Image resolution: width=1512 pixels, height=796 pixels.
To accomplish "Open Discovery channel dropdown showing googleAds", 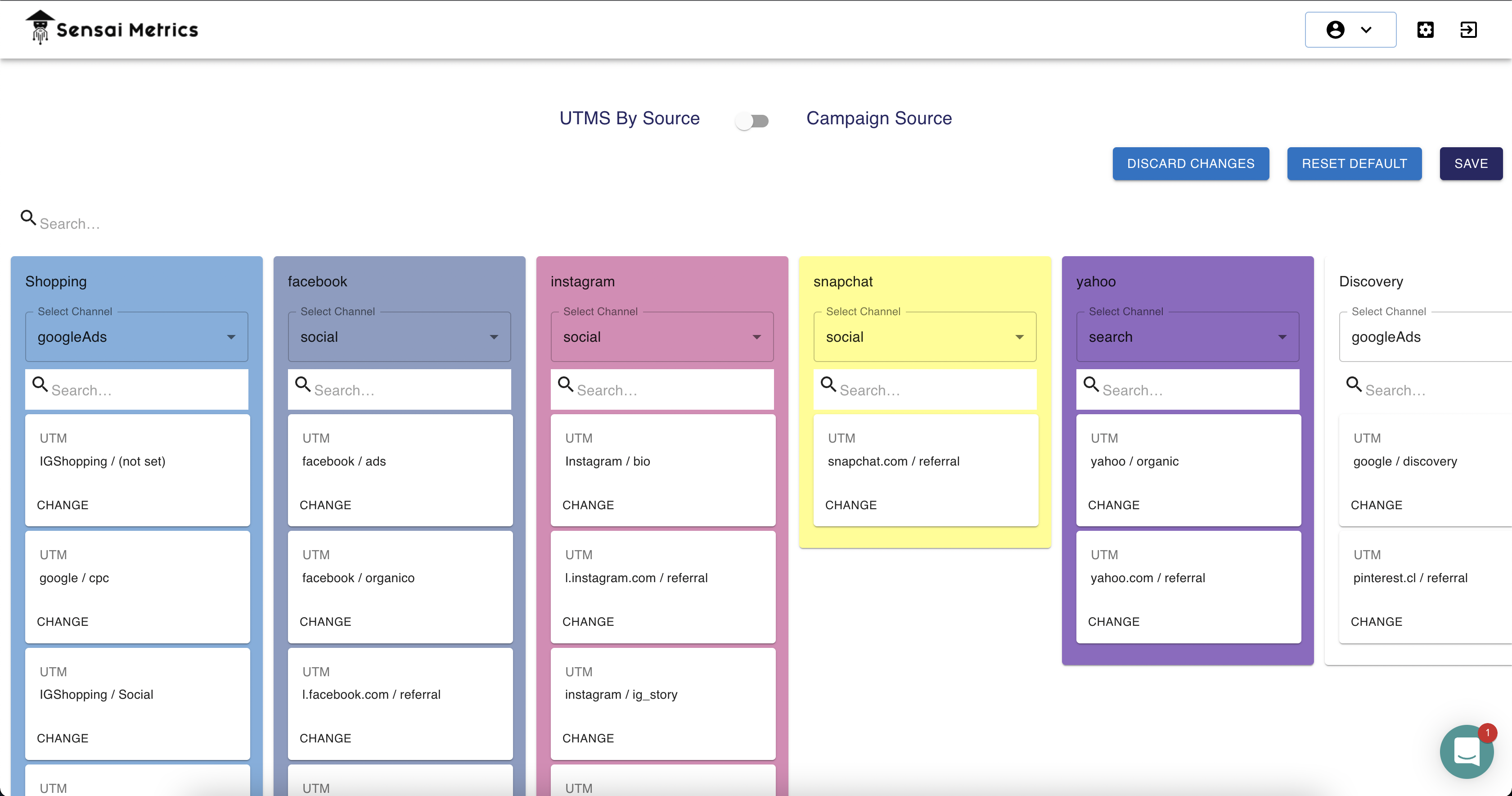I will (1425, 337).
